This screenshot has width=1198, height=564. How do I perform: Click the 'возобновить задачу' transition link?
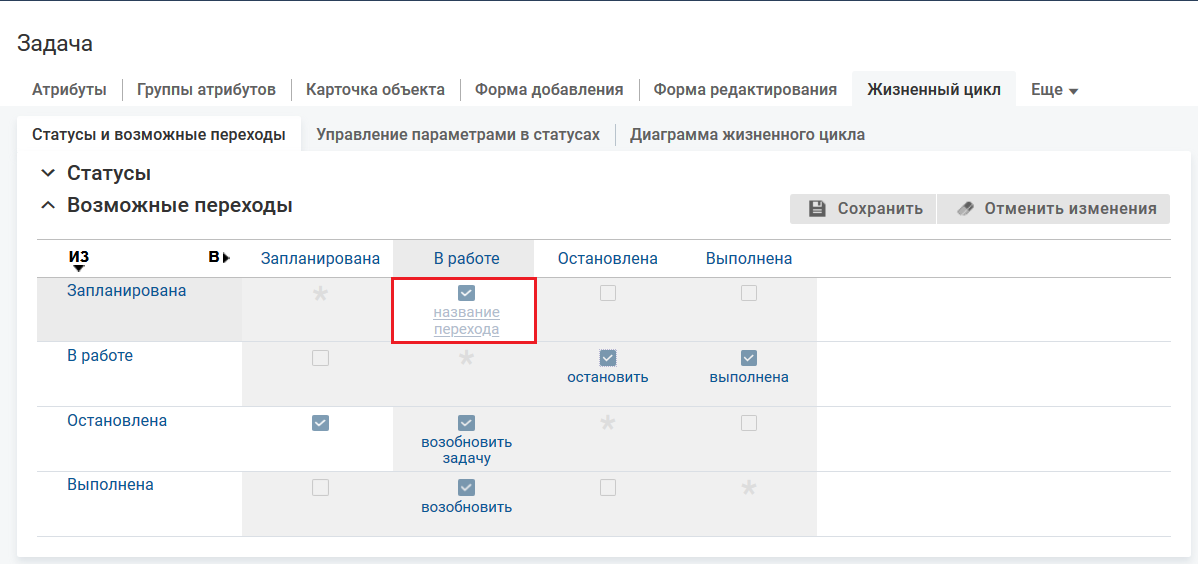(466, 450)
